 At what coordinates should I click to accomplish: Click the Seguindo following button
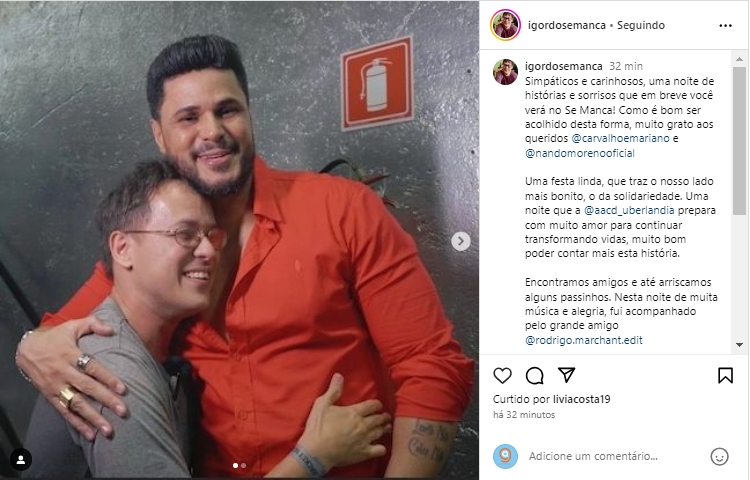pyautogui.click(x=640, y=25)
